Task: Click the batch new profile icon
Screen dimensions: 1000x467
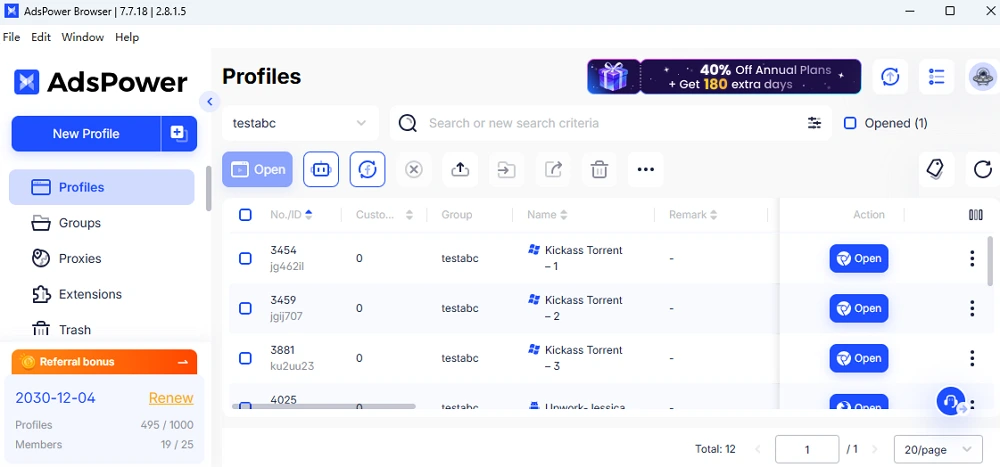Action: tap(179, 133)
